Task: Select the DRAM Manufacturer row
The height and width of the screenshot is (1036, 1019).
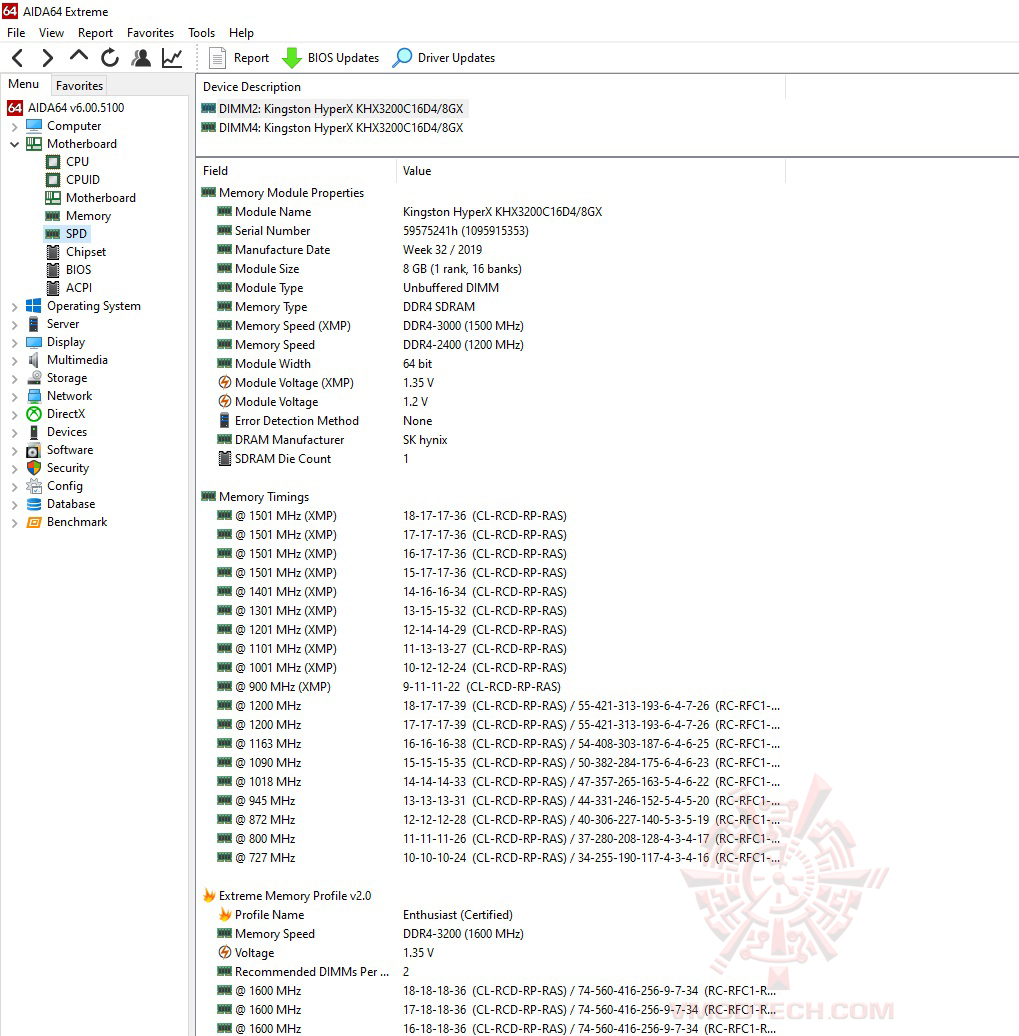Action: (489, 440)
